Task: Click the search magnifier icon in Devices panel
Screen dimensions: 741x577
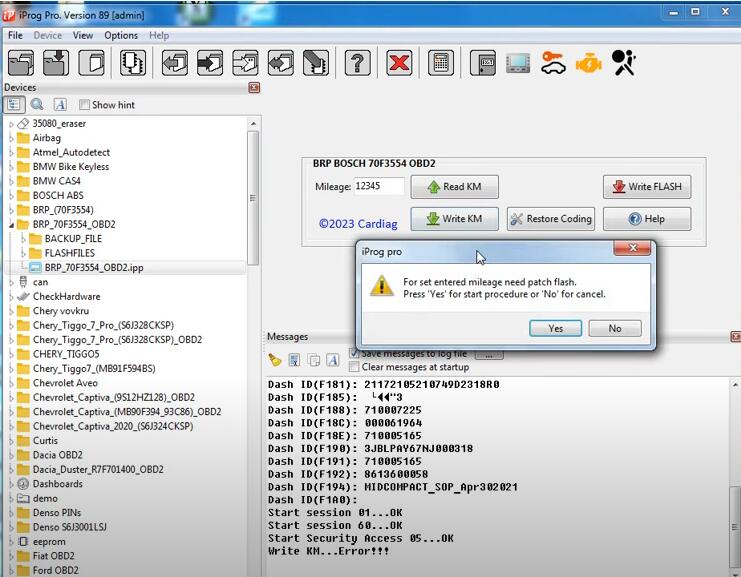Action: [x=37, y=104]
